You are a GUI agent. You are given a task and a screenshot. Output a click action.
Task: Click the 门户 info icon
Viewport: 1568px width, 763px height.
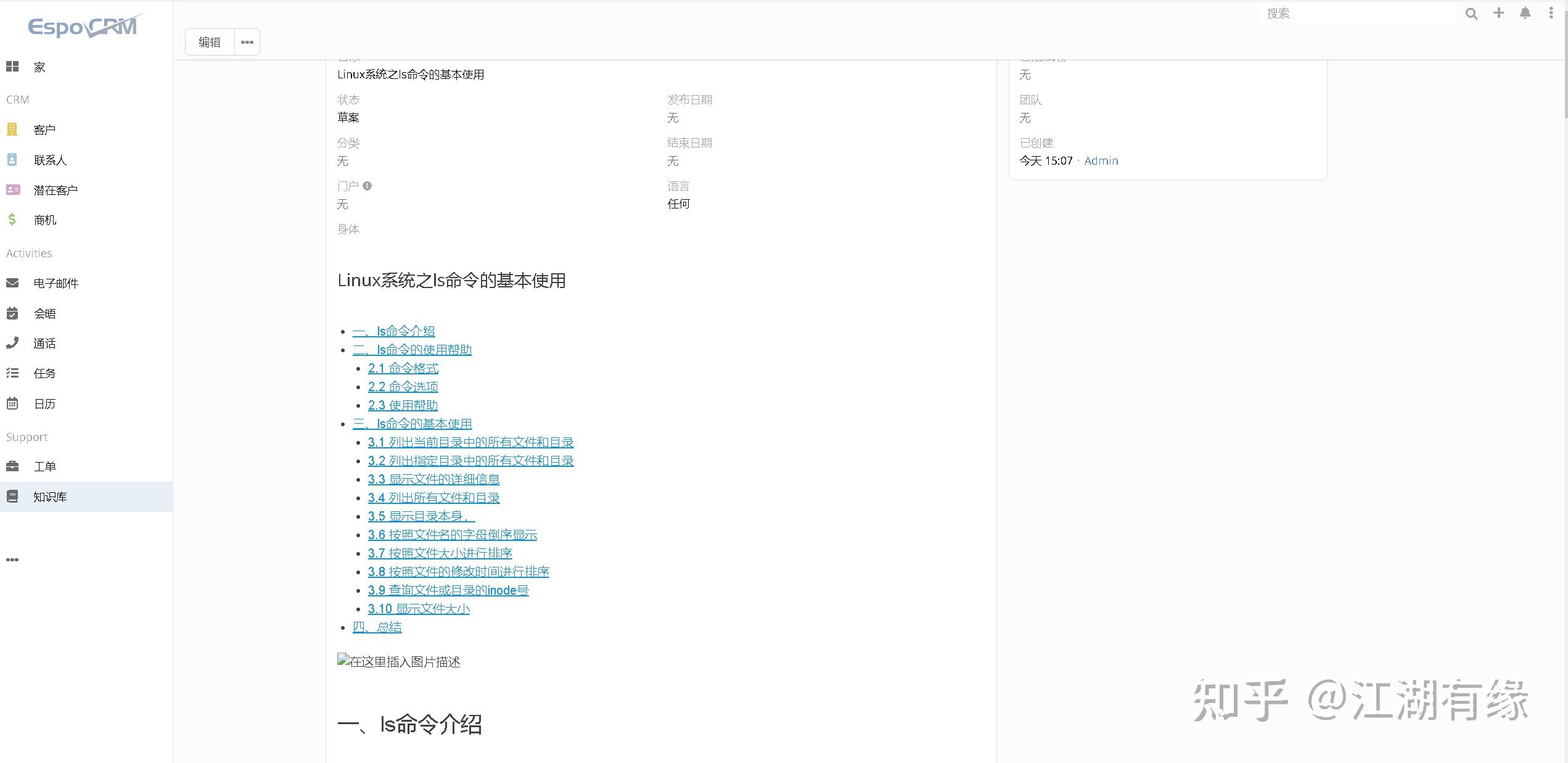[x=367, y=186]
